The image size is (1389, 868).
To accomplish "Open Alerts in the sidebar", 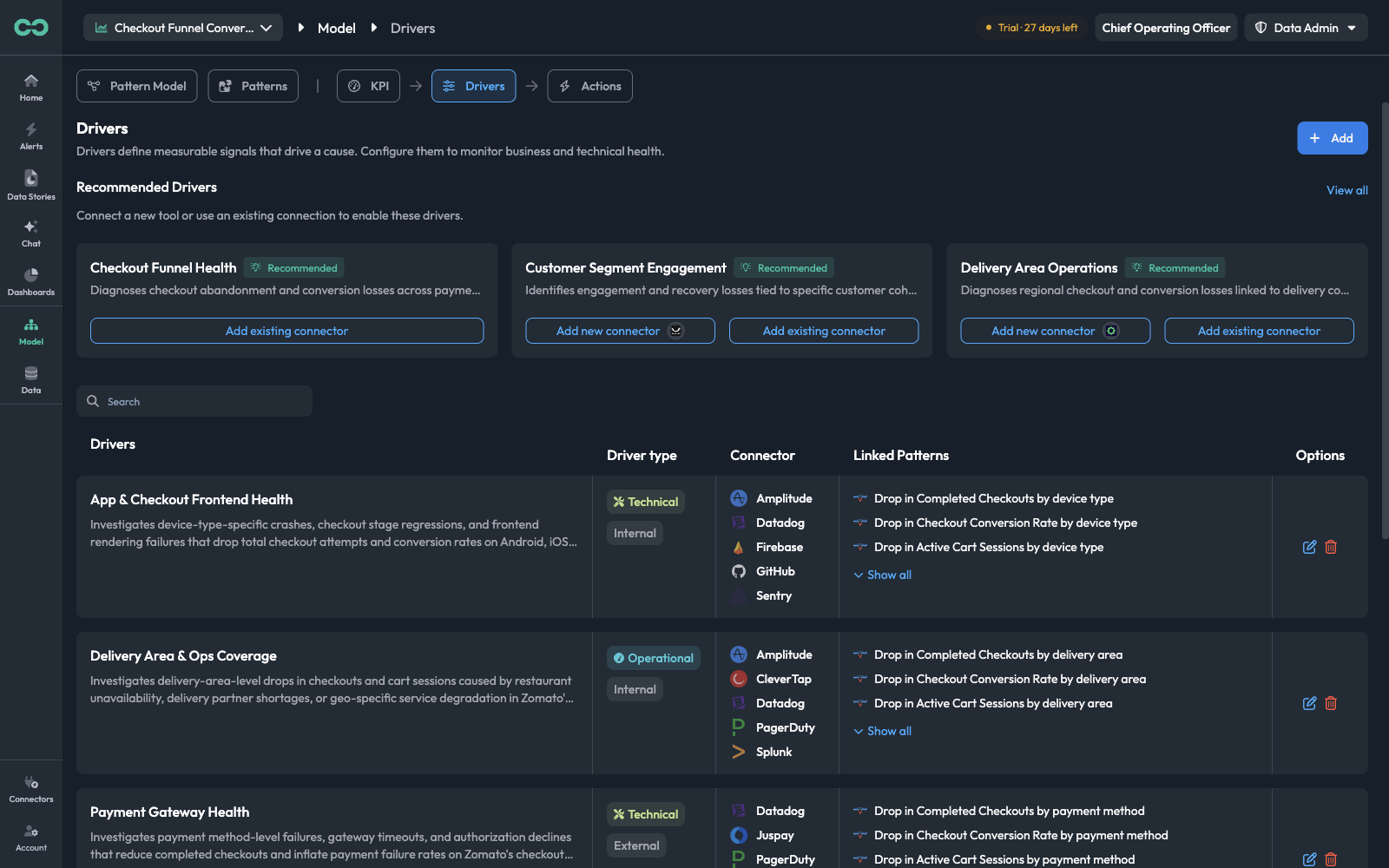I will [x=31, y=135].
